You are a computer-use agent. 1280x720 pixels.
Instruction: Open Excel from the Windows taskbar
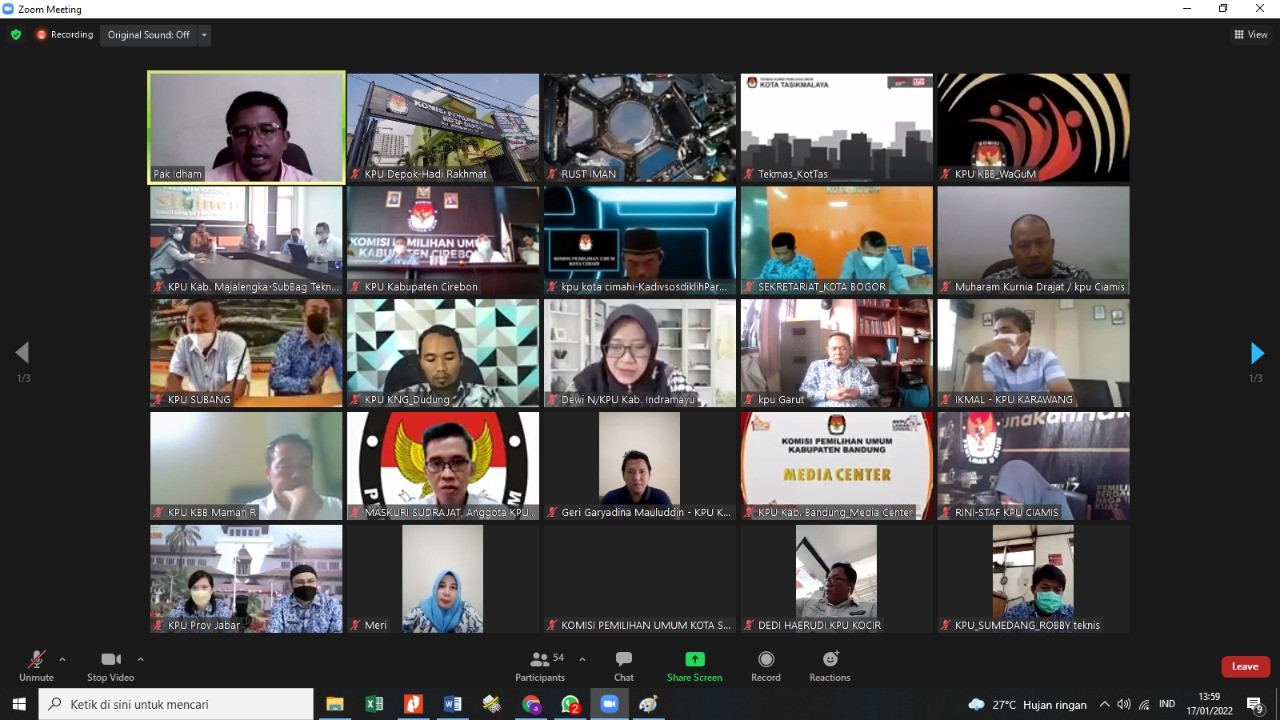point(374,704)
